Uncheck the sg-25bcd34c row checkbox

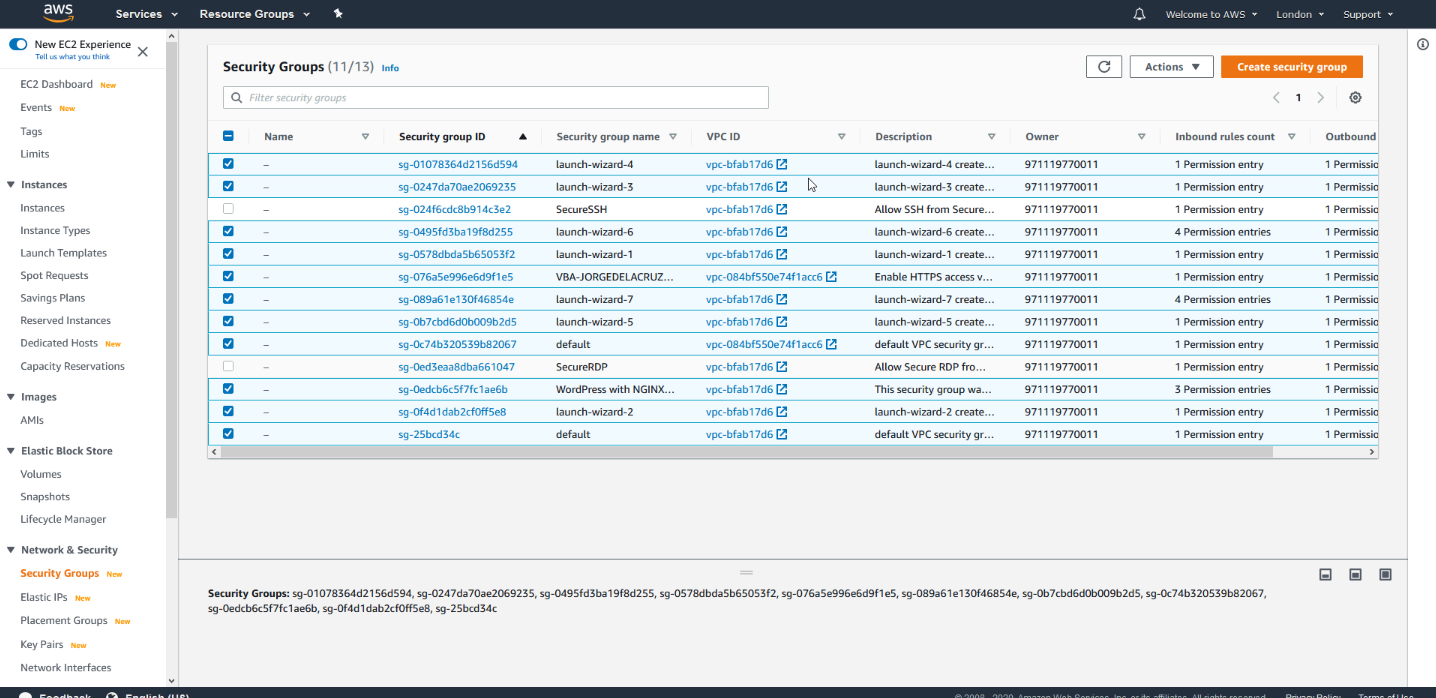pyautogui.click(x=228, y=434)
